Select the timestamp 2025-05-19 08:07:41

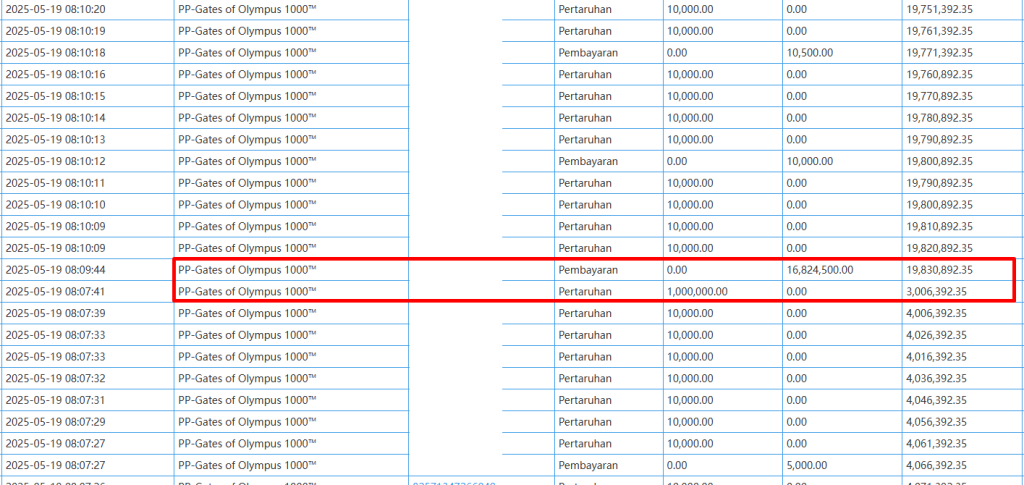click(56, 291)
